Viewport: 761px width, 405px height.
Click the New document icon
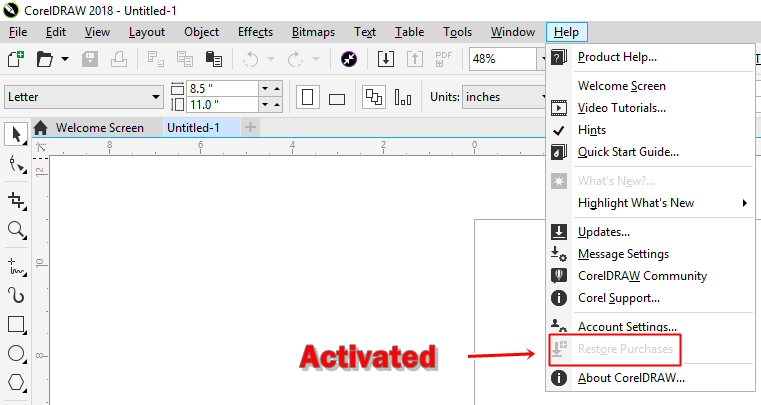pyautogui.click(x=16, y=59)
